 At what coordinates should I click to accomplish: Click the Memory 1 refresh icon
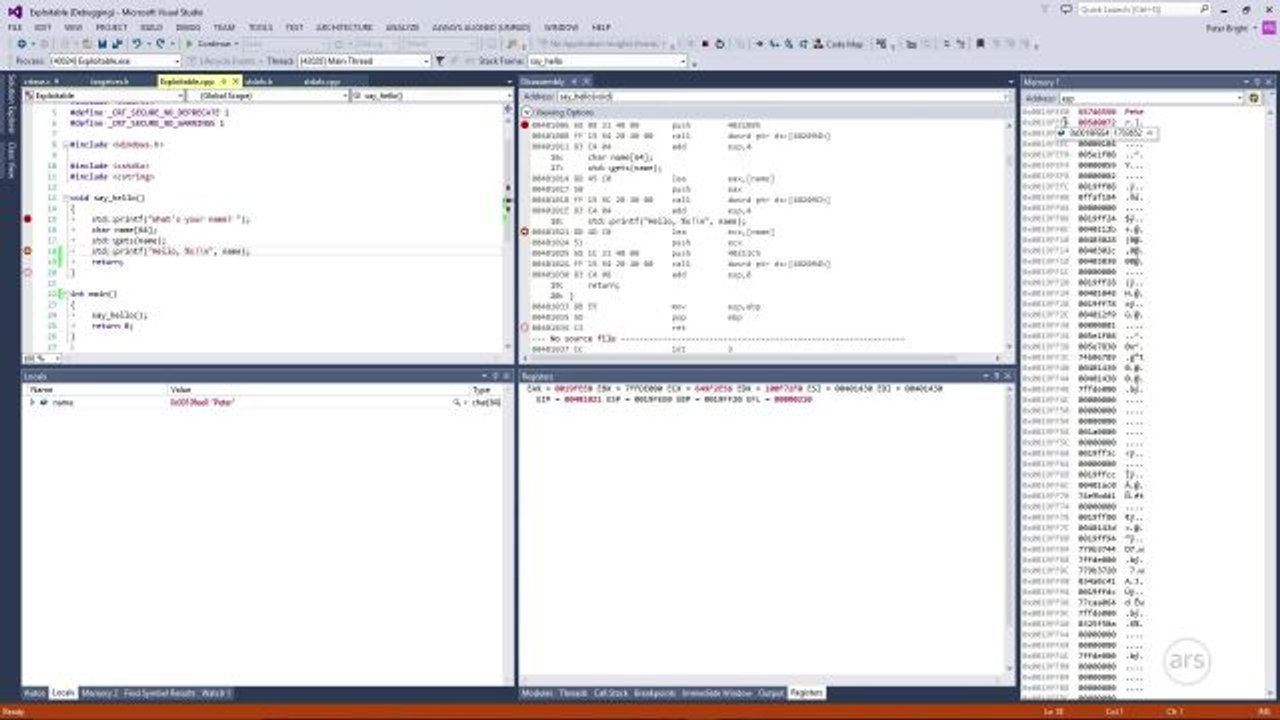tap(1254, 98)
